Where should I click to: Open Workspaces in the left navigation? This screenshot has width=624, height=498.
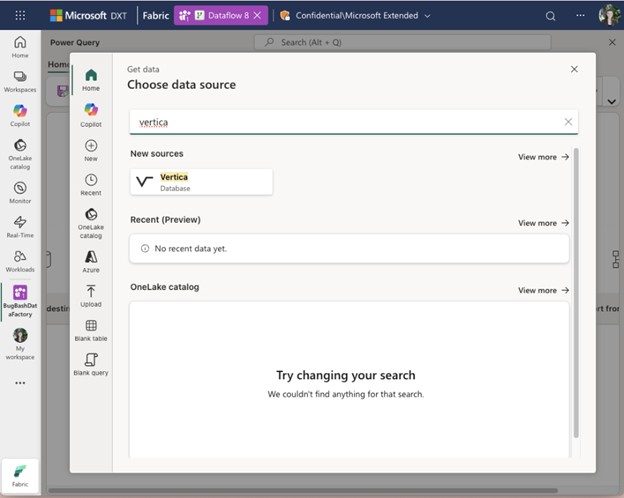(x=20, y=81)
